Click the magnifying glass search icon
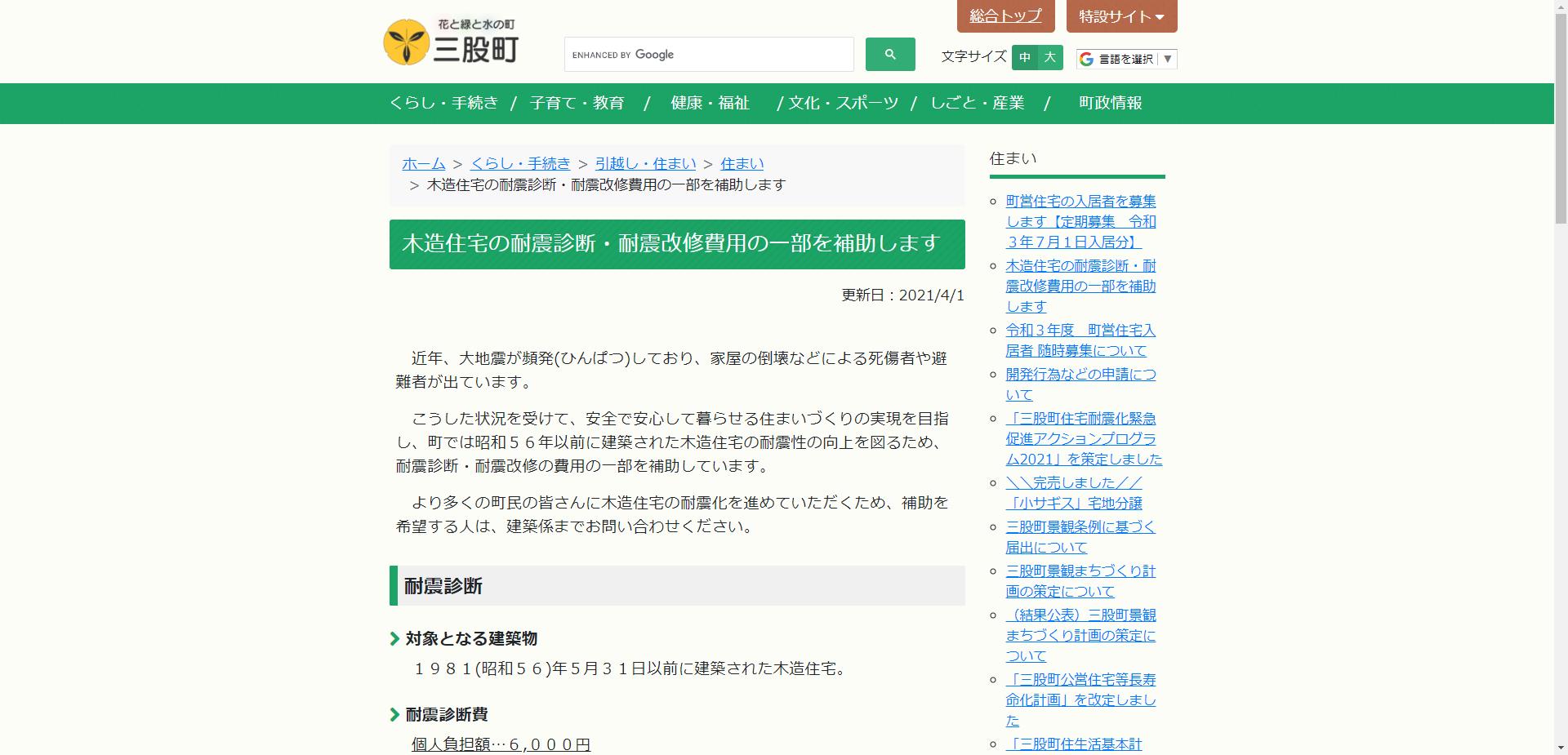1568x755 pixels. pyautogui.click(x=889, y=54)
